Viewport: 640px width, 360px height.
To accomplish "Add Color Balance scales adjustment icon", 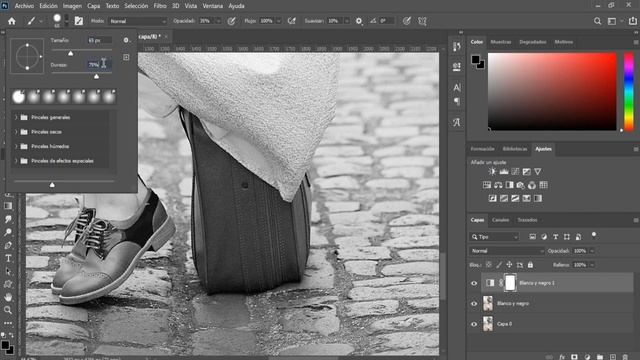I will [498, 185].
